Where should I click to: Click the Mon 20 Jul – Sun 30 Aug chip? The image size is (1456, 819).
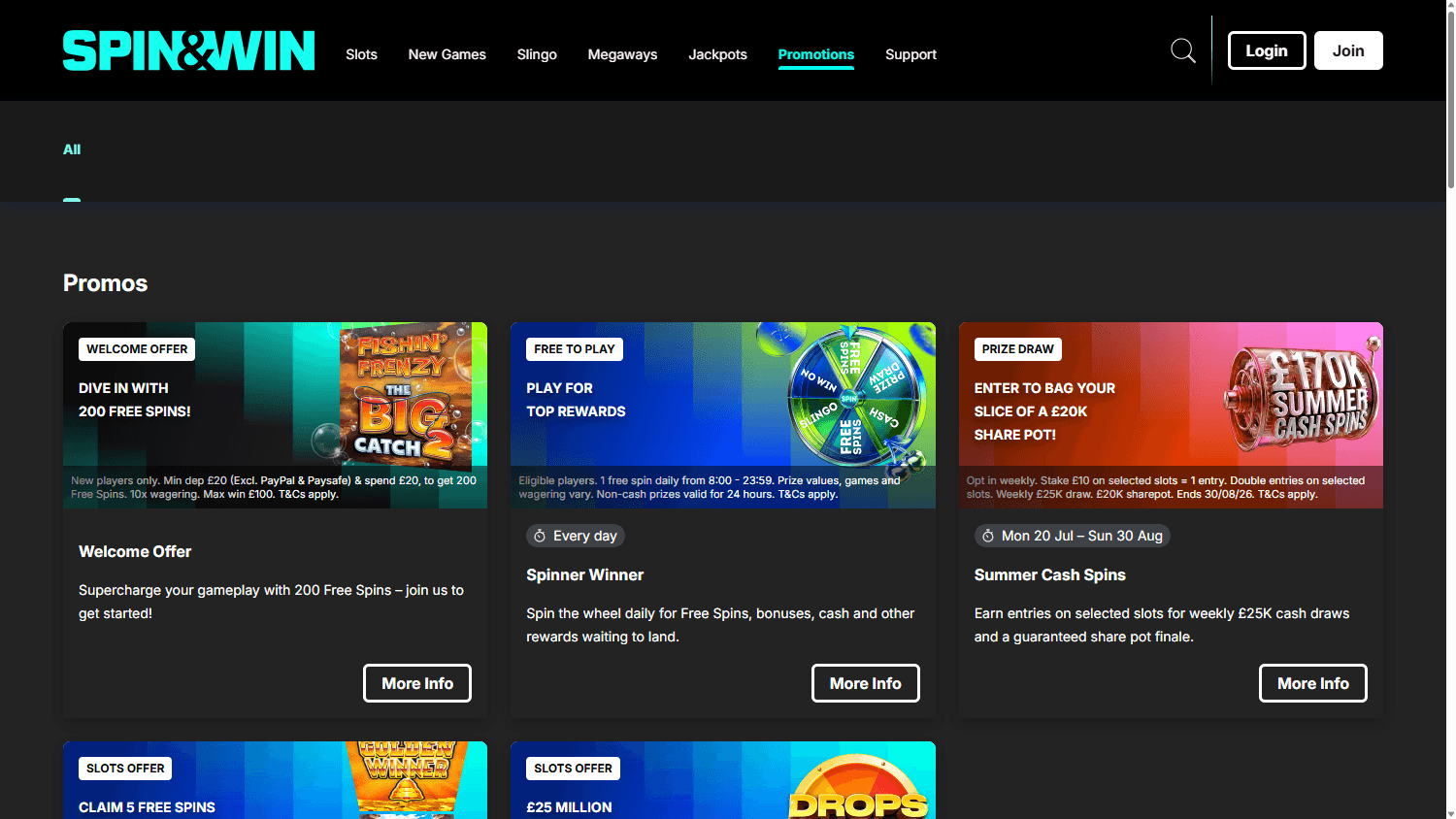1073,536
